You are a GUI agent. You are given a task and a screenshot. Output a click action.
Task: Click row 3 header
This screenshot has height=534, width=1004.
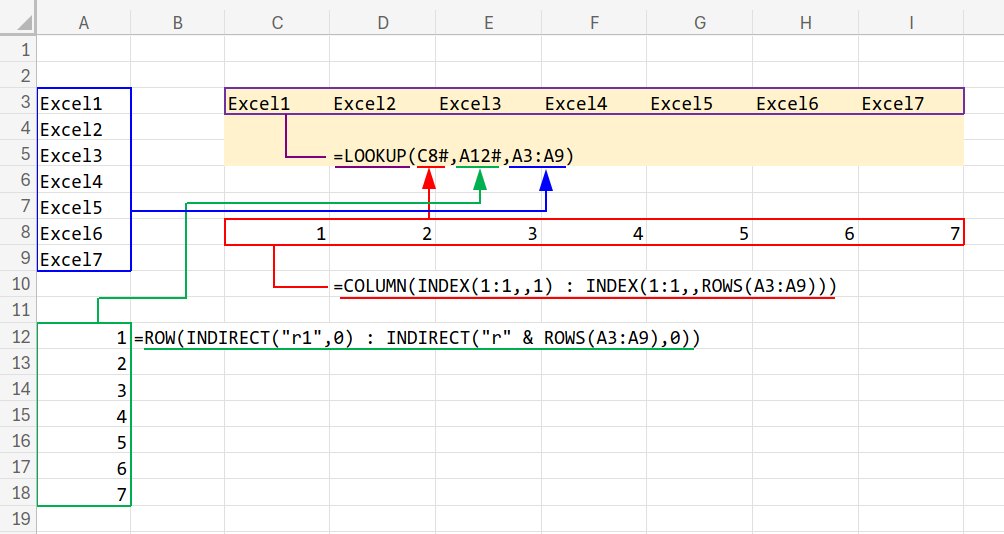coord(18,103)
